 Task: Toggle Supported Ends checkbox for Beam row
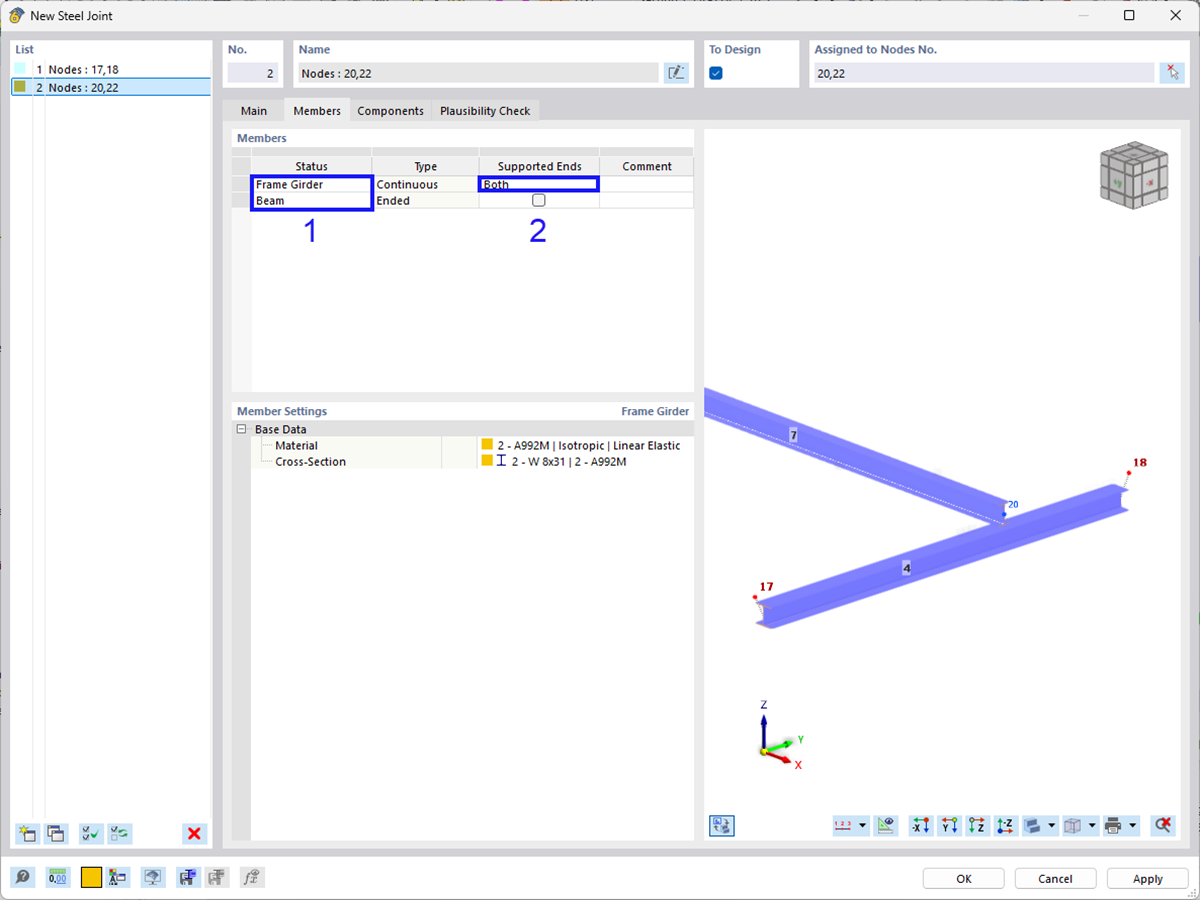(x=539, y=200)
